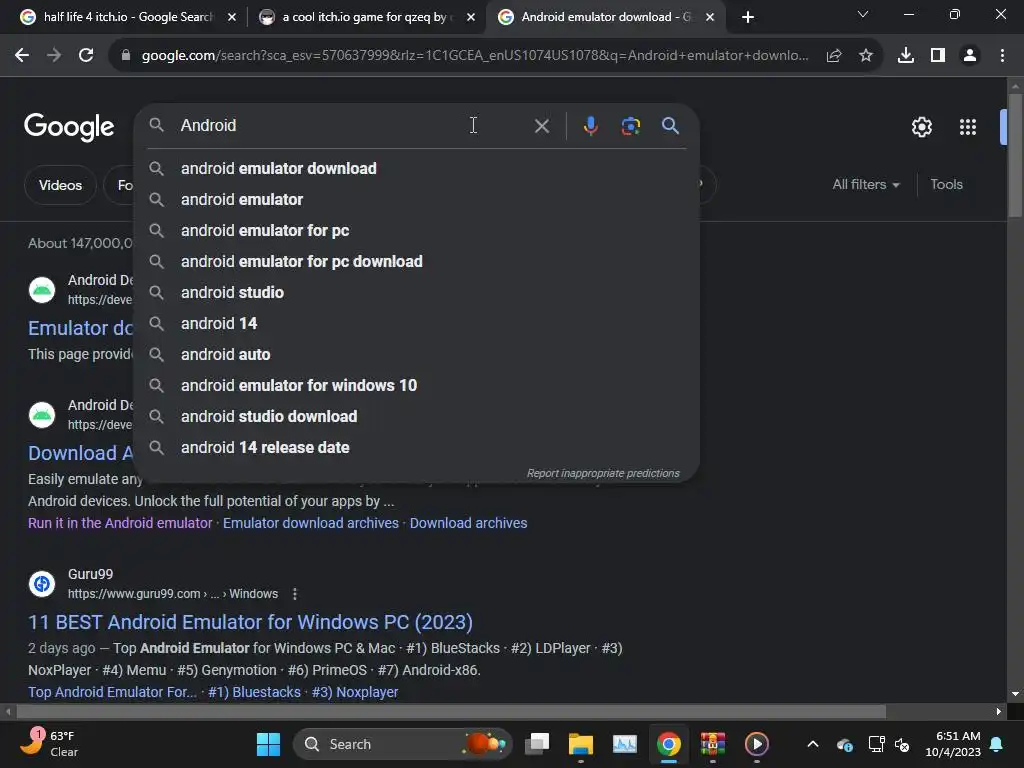This screenshot has height=768, width=1024.
Task: Clear the search box text
Action: pyautogui.click(x=541, y=125)
